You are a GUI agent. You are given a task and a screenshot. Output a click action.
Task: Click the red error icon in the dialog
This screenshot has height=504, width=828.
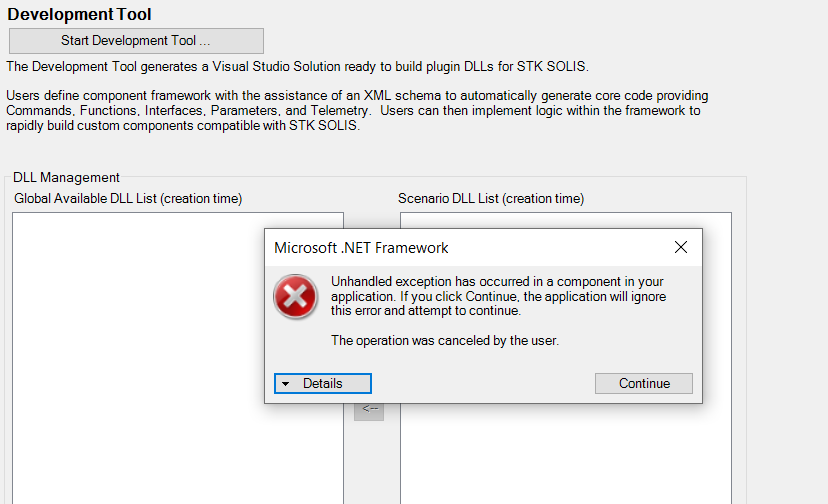pos(295,297)
